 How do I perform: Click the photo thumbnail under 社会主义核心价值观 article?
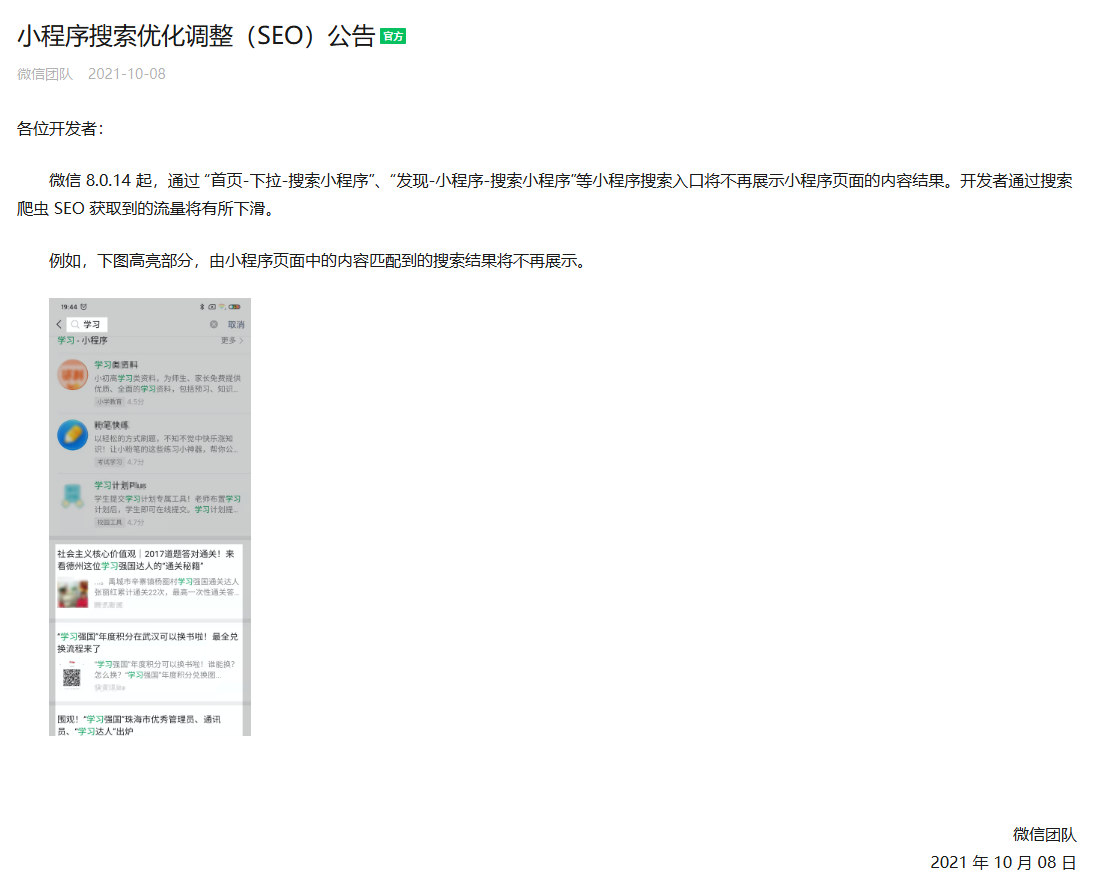point(73,593)
